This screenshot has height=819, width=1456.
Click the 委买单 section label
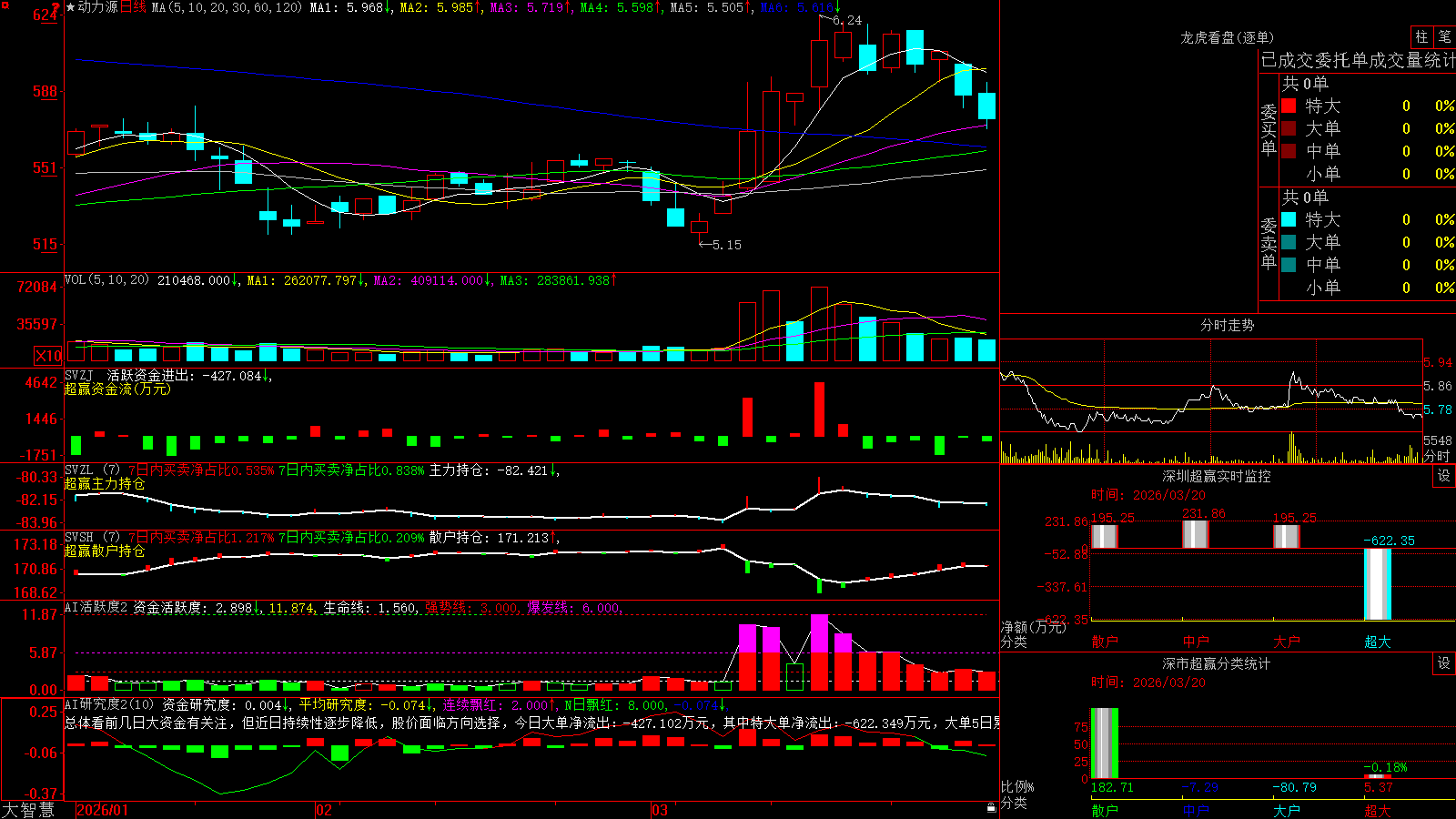pyautogui.click(x=1269, y=129)
